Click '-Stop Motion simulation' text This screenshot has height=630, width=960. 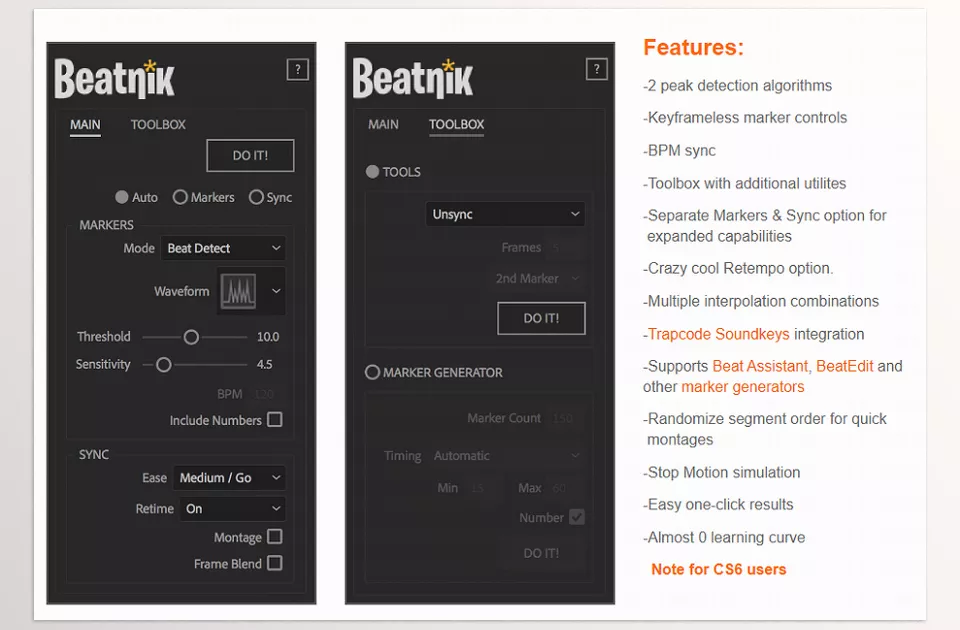click(x=721, y=473)
